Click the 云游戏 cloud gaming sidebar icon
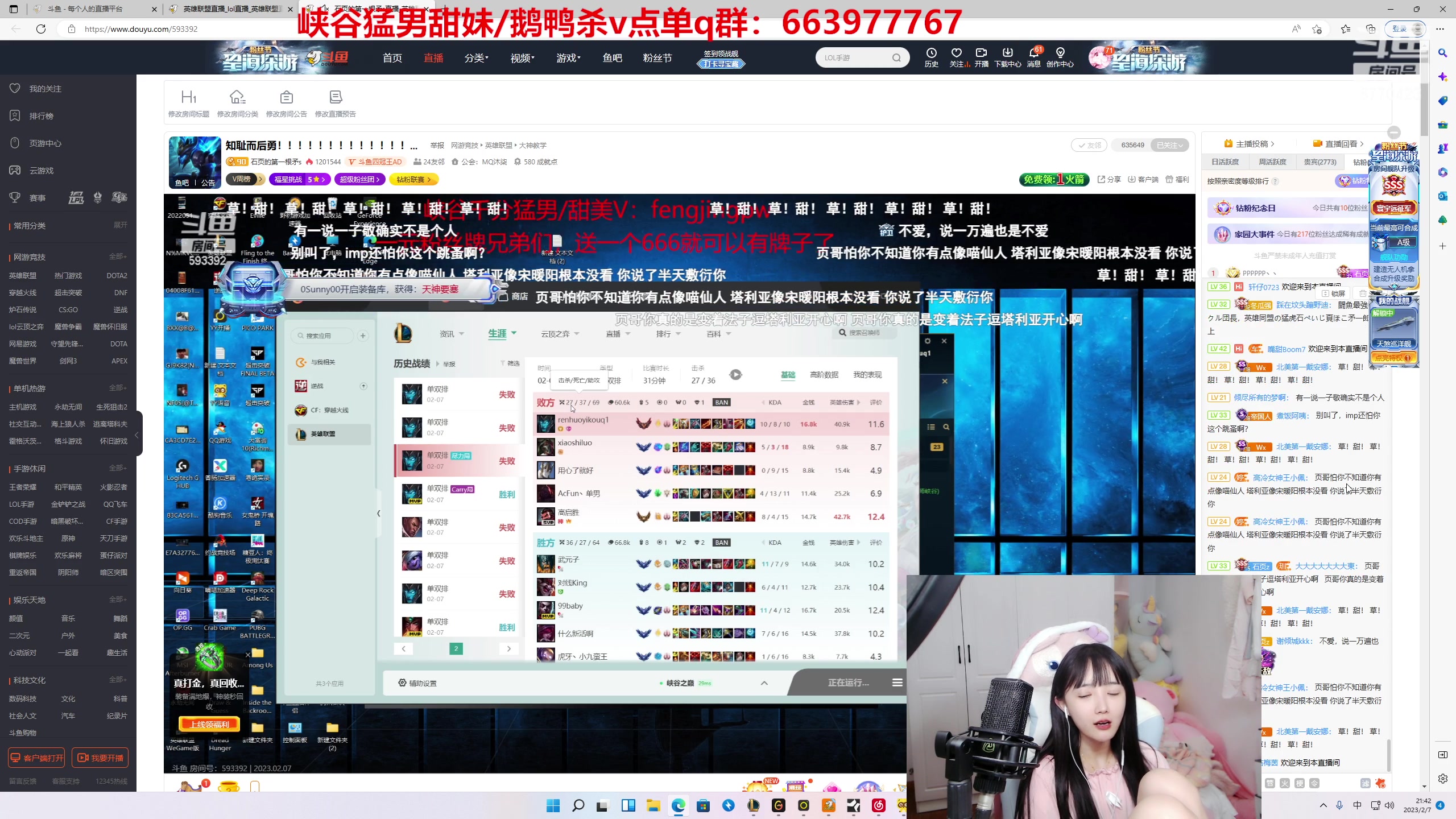This screenshot has width=1456, height=819. [x=15, y=170]
